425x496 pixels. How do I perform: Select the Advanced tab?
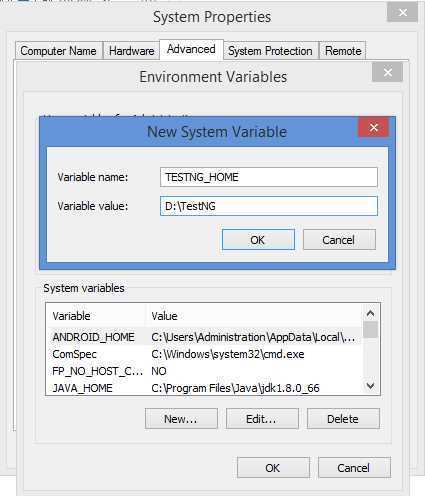tap(191, 50)
